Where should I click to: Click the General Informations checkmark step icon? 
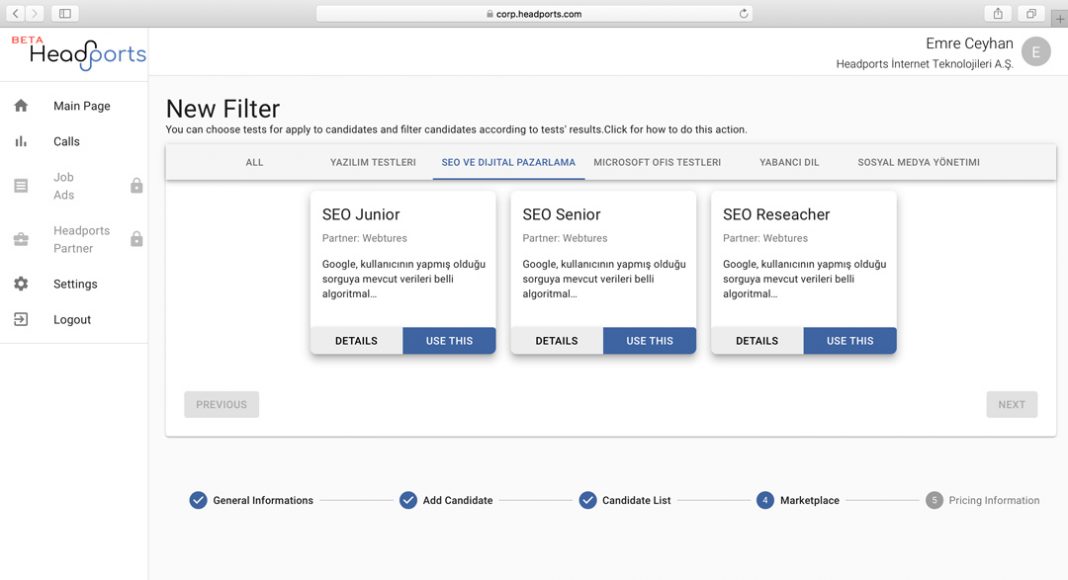(198, 500)
